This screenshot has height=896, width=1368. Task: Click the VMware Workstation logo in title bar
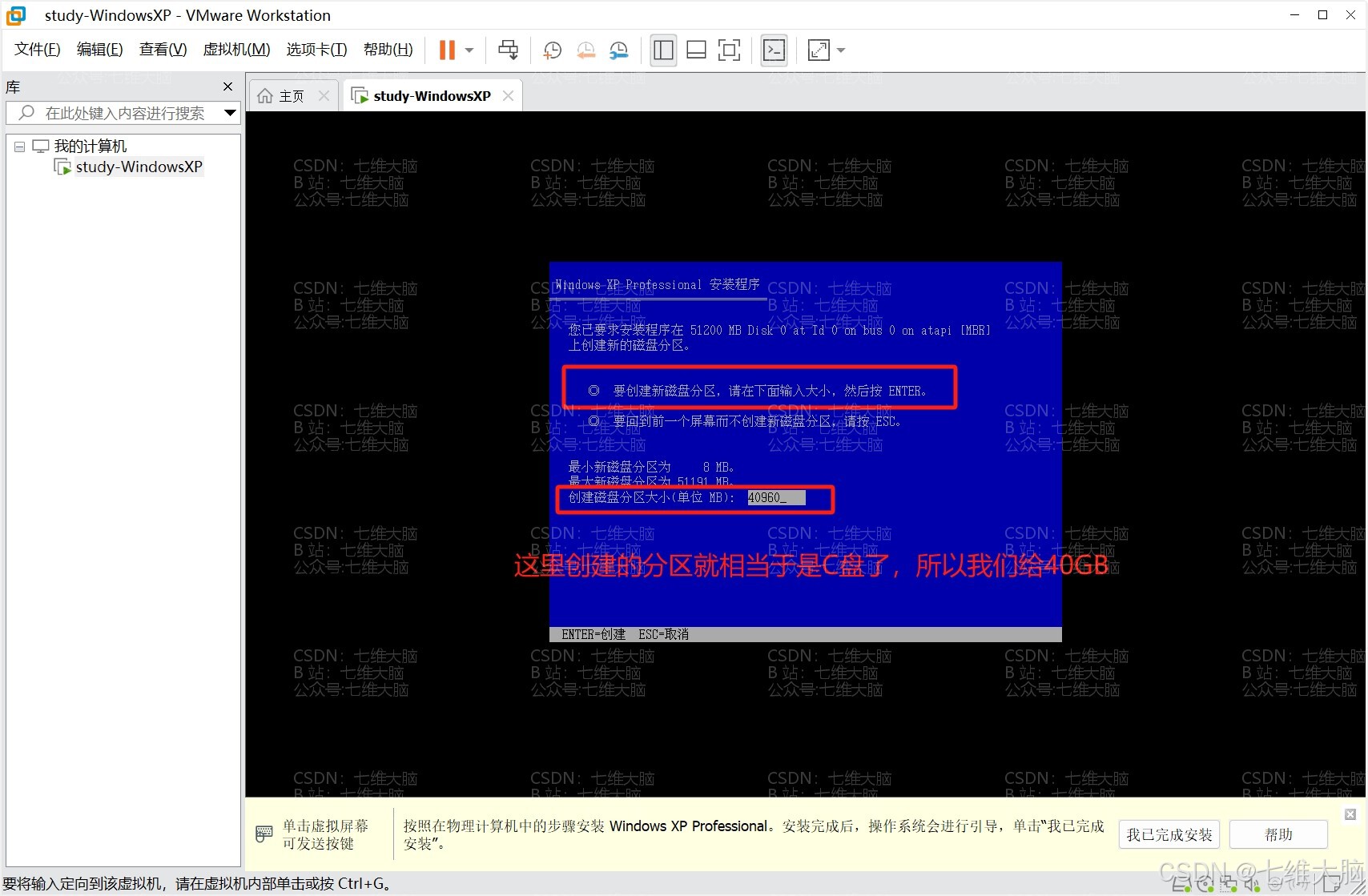pos(16,15)
